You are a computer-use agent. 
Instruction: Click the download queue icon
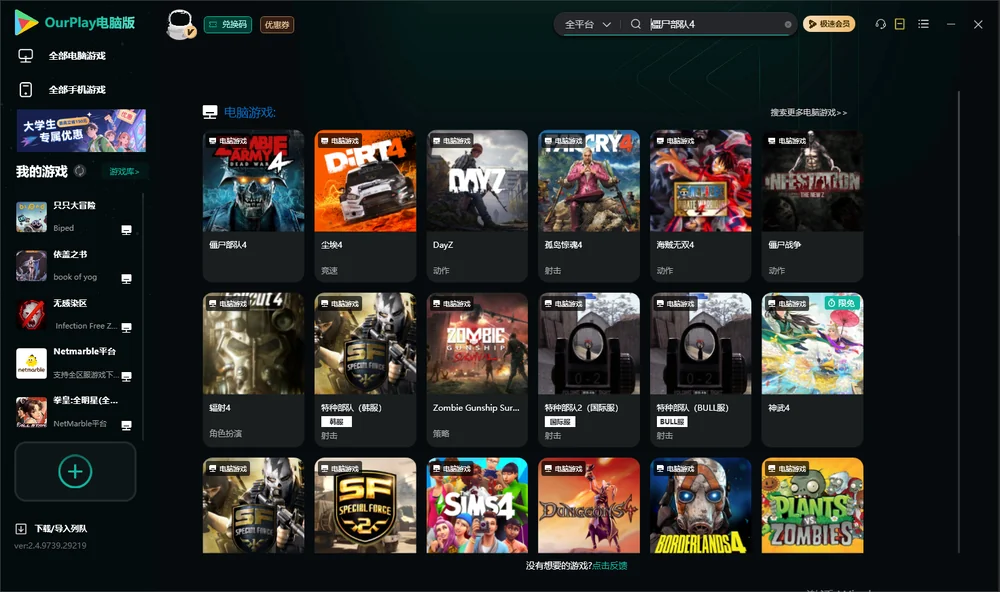21,528
